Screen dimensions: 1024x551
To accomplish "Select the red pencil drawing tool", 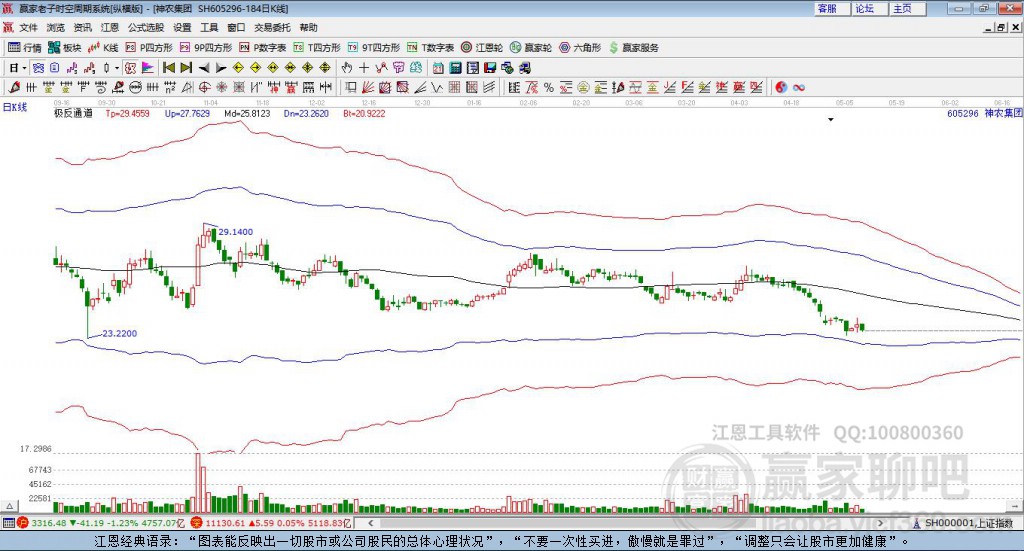I will 14,87.
